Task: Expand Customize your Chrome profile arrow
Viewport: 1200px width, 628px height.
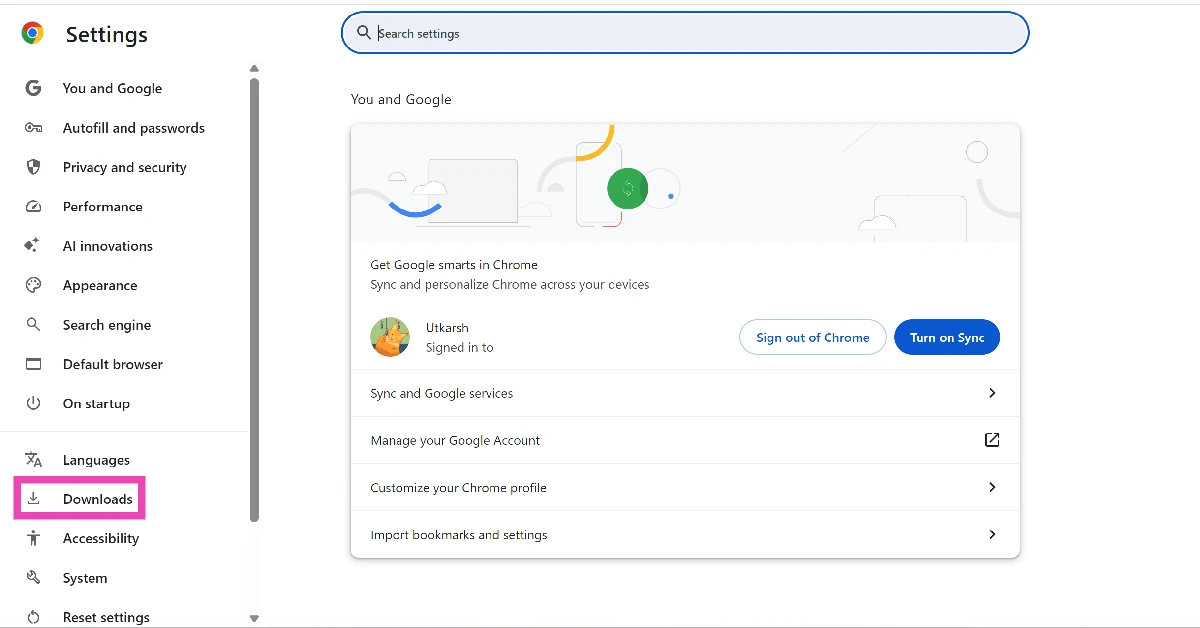Action: (991, 487)
